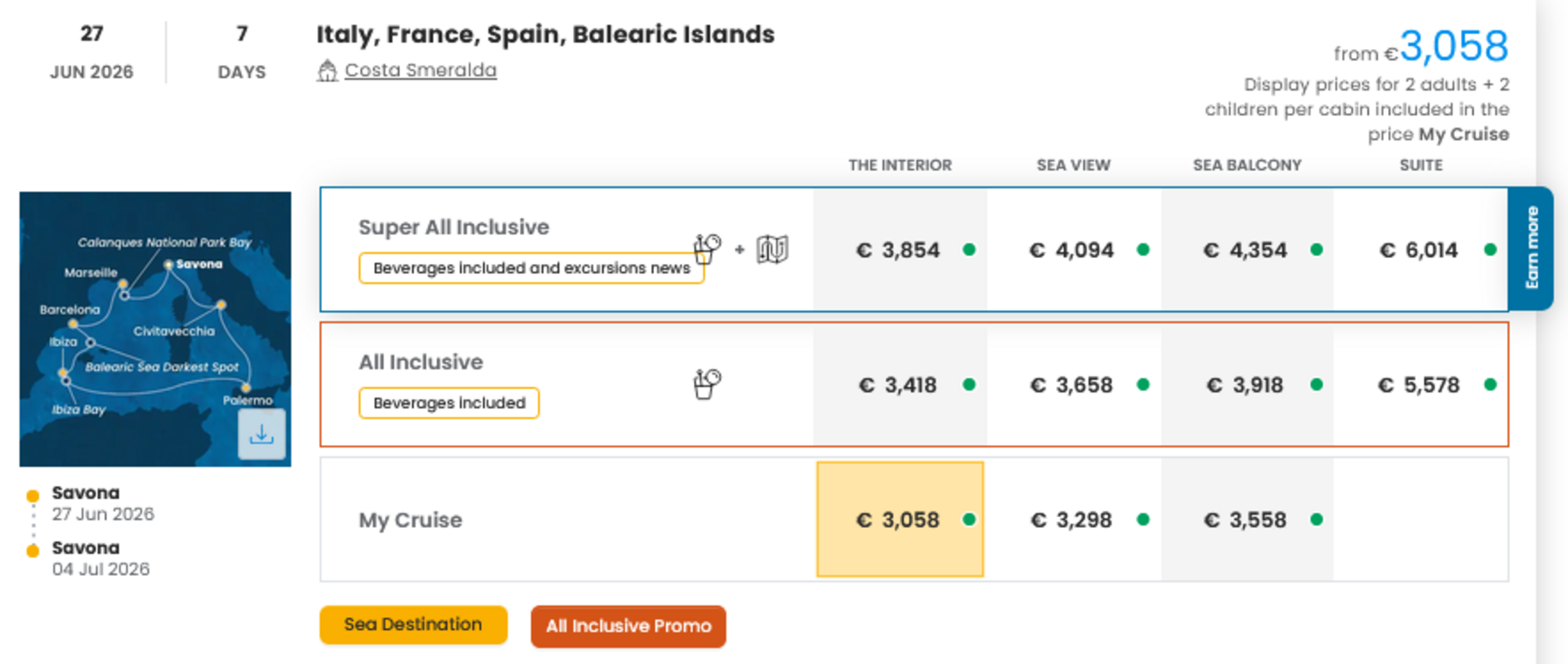The width and height of the screenshot is (1568, 664).
Task: Open the Costa Smeralda ship link
Action: click(420, 71)
